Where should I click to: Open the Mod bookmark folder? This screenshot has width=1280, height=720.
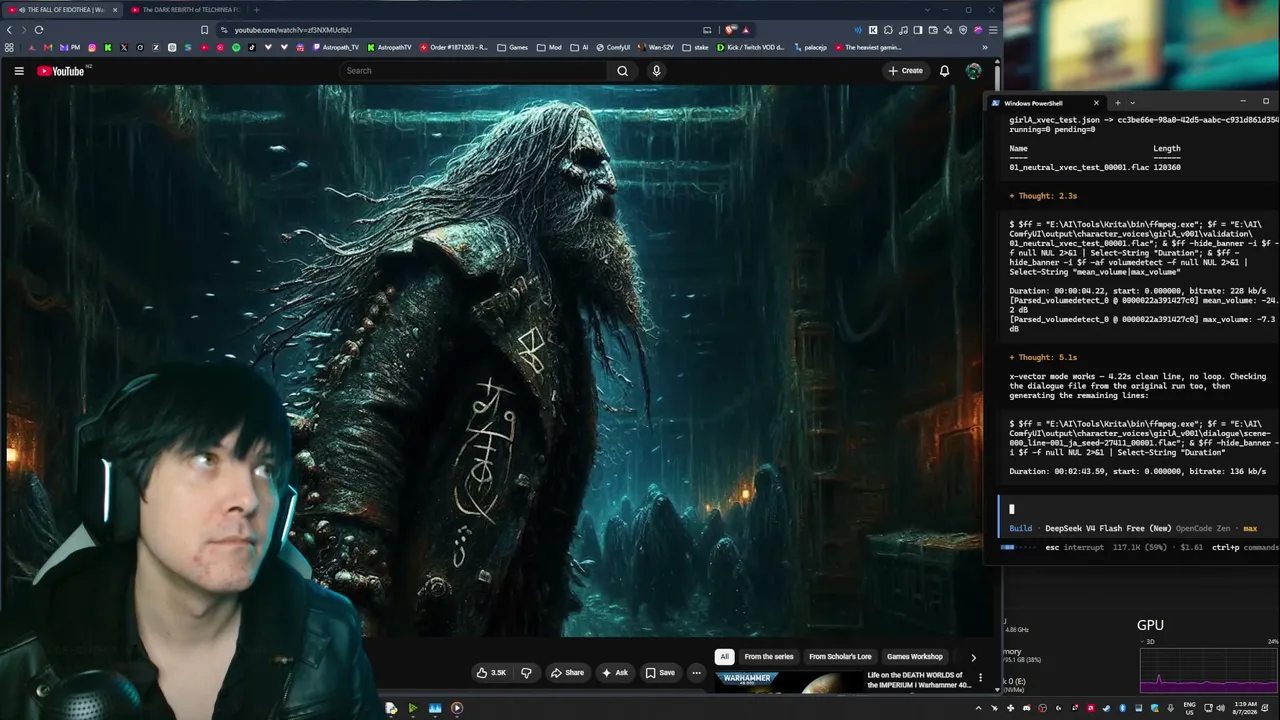click(549, 47)
